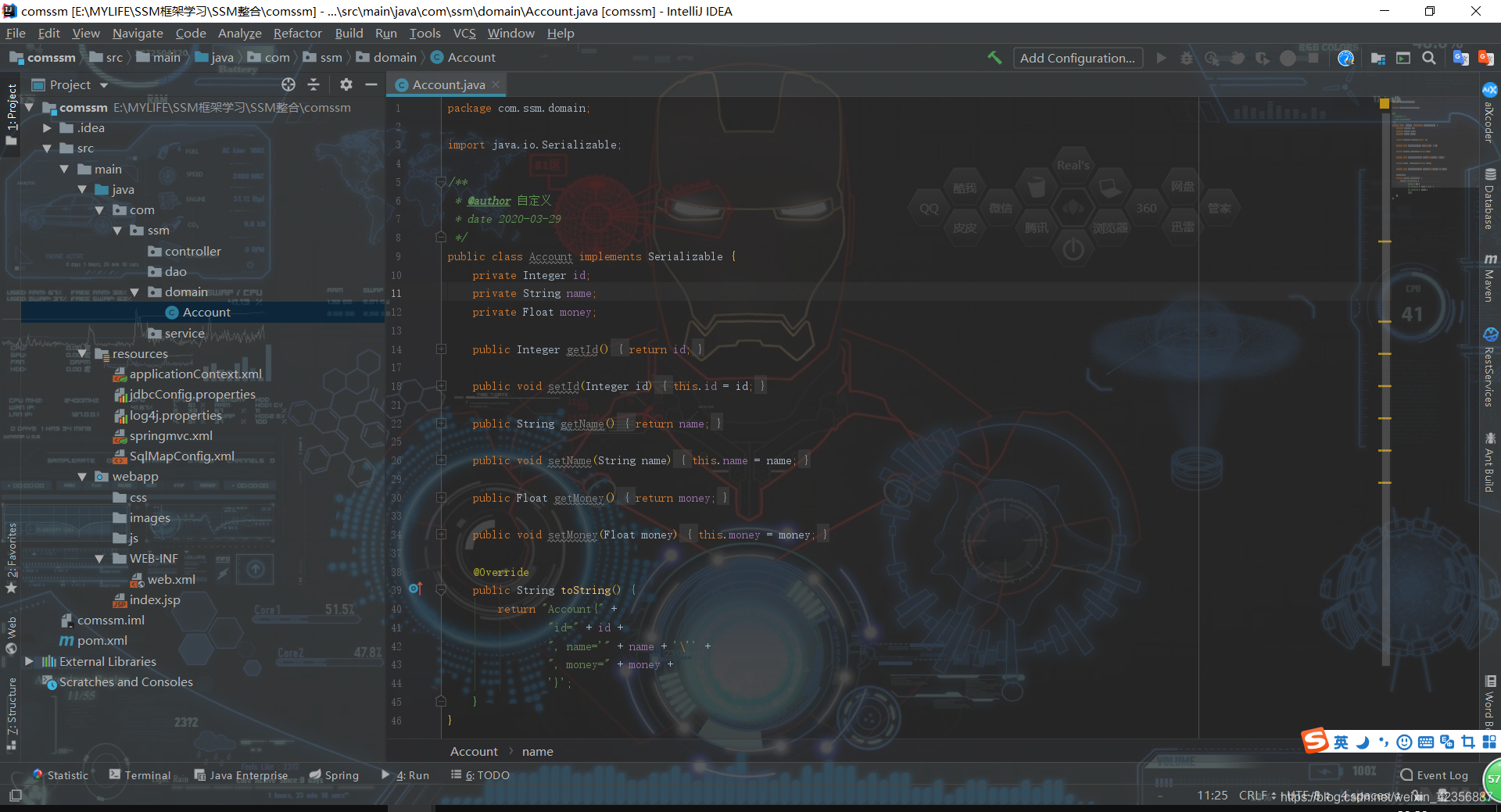This screenshot has height=812, width=1501.
Task: Open the Ant Build tool window
Action: pyautogui.click(x=1489, y=463)
